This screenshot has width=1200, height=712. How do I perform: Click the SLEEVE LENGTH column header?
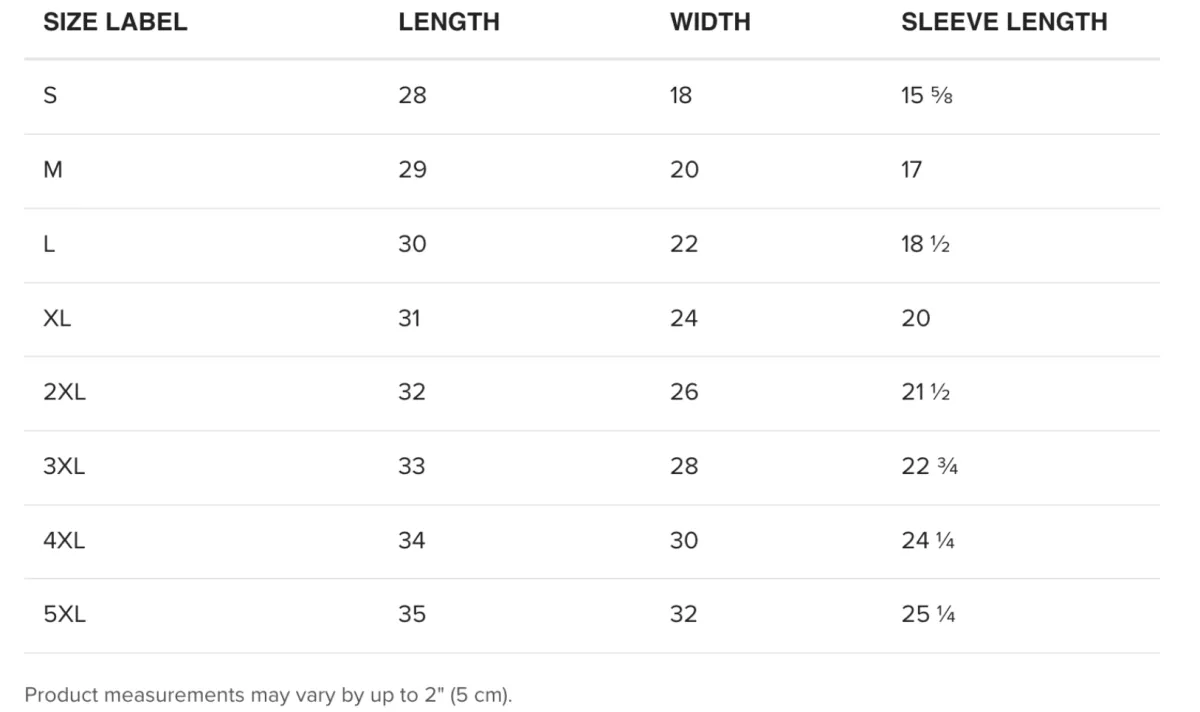1004,22
